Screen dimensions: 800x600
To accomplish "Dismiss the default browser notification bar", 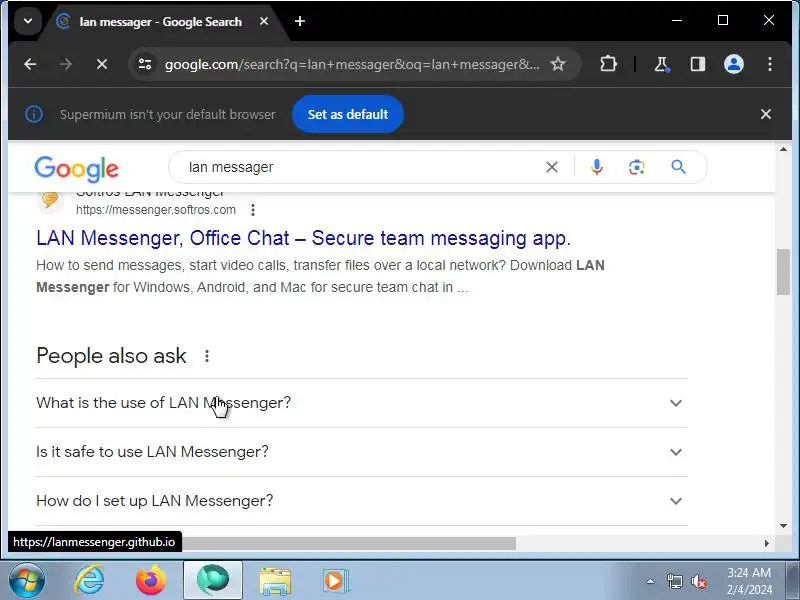I will click(x=766, y=114).
